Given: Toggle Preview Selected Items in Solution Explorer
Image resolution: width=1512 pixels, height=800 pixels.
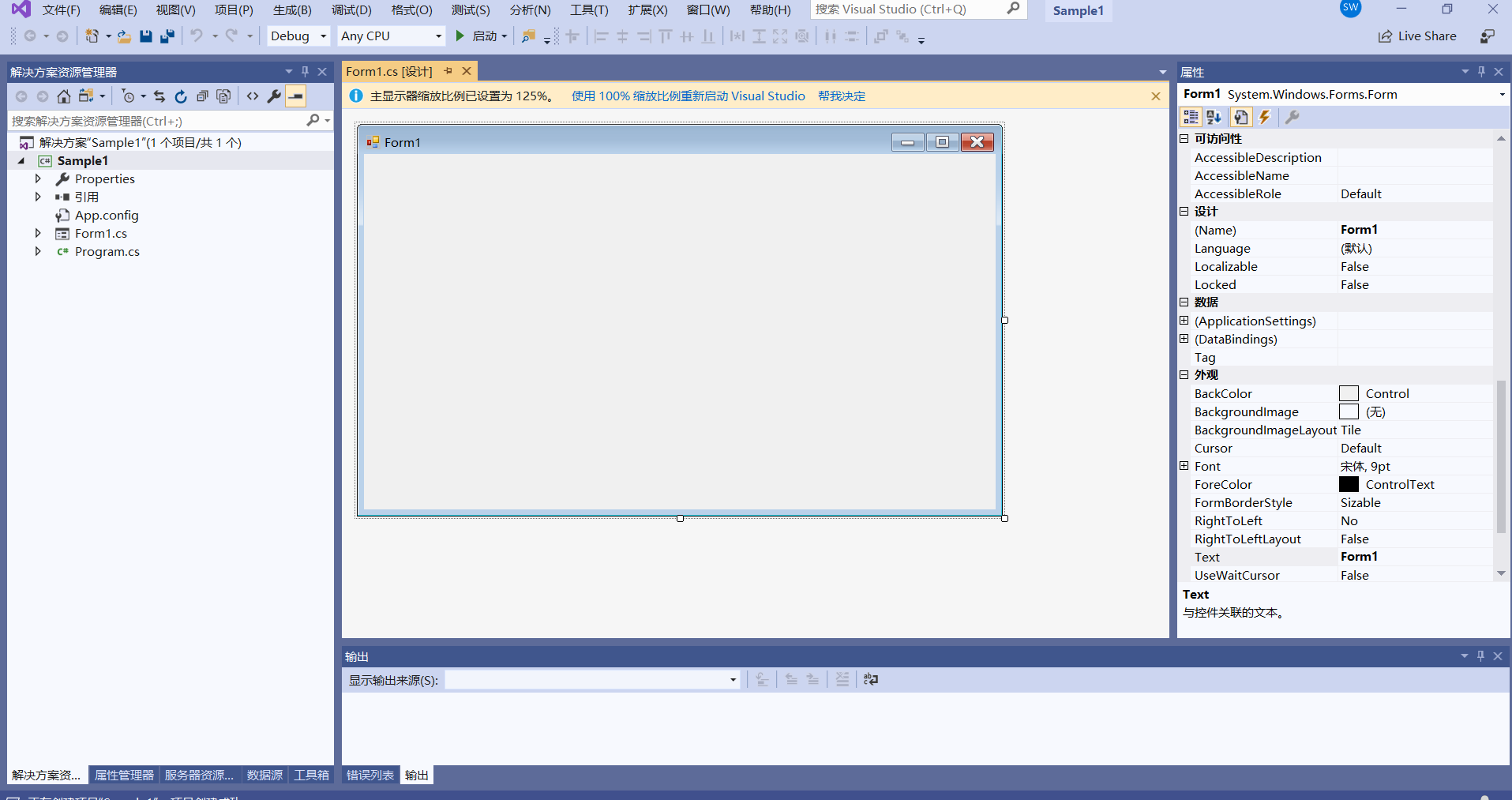Looking at the screenshot, I should click(296, 96).
